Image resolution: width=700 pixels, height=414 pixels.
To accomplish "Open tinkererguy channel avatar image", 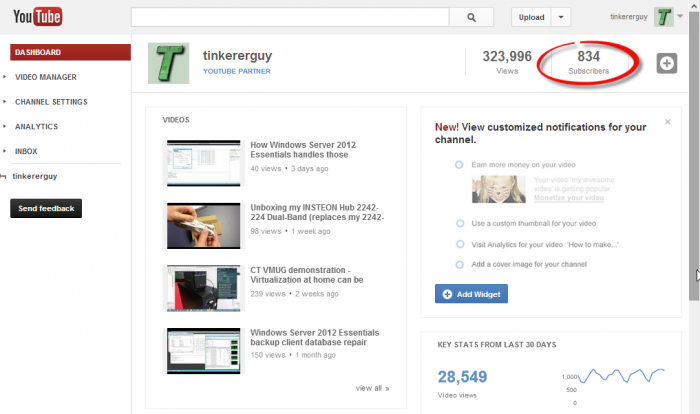I will pyautogui.click(x=168, y=63).
